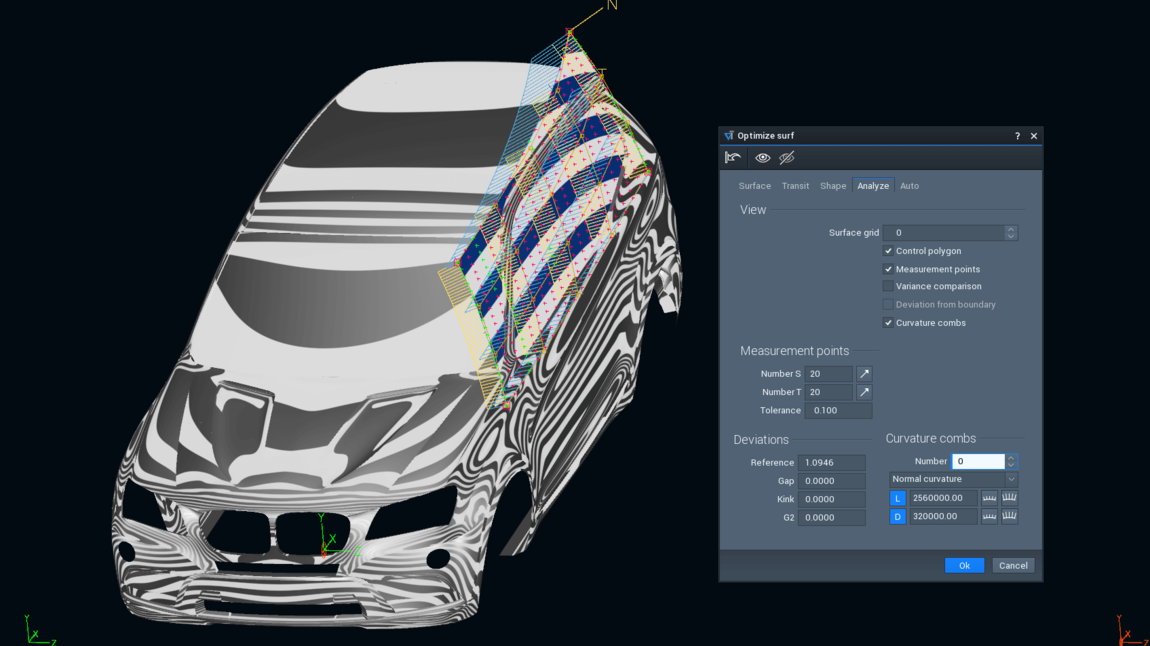The height and width of the screenshot is (646, 1150).
Task: Click the Ok button
Action: pos(964,565)
